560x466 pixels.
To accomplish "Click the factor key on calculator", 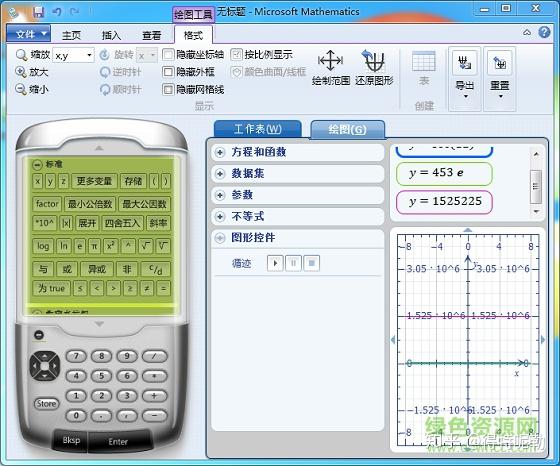I will point(47,204).
